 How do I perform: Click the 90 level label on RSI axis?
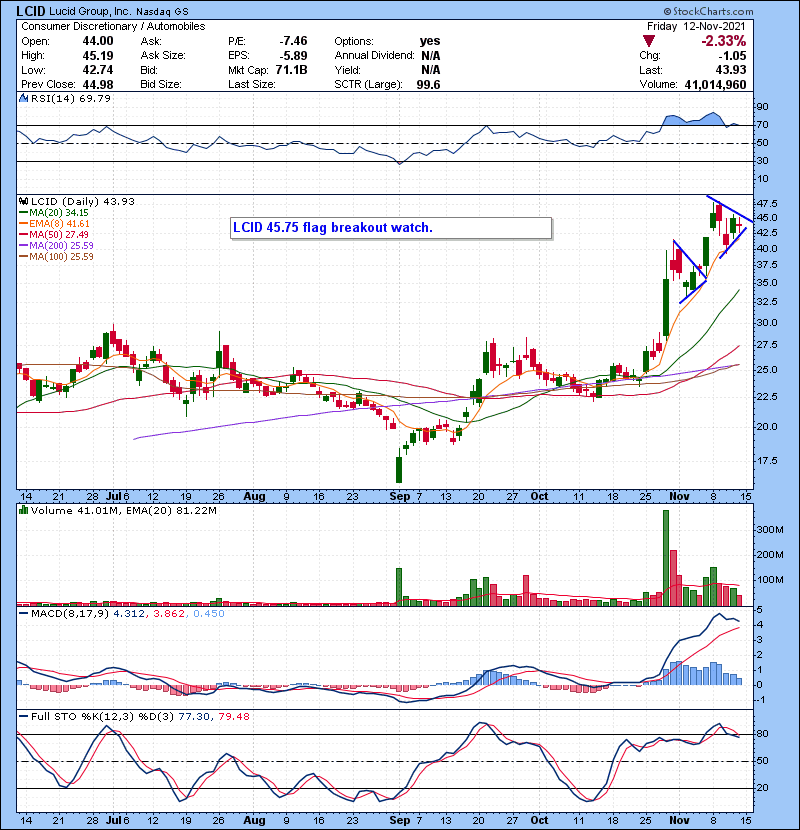coord(762,107)
